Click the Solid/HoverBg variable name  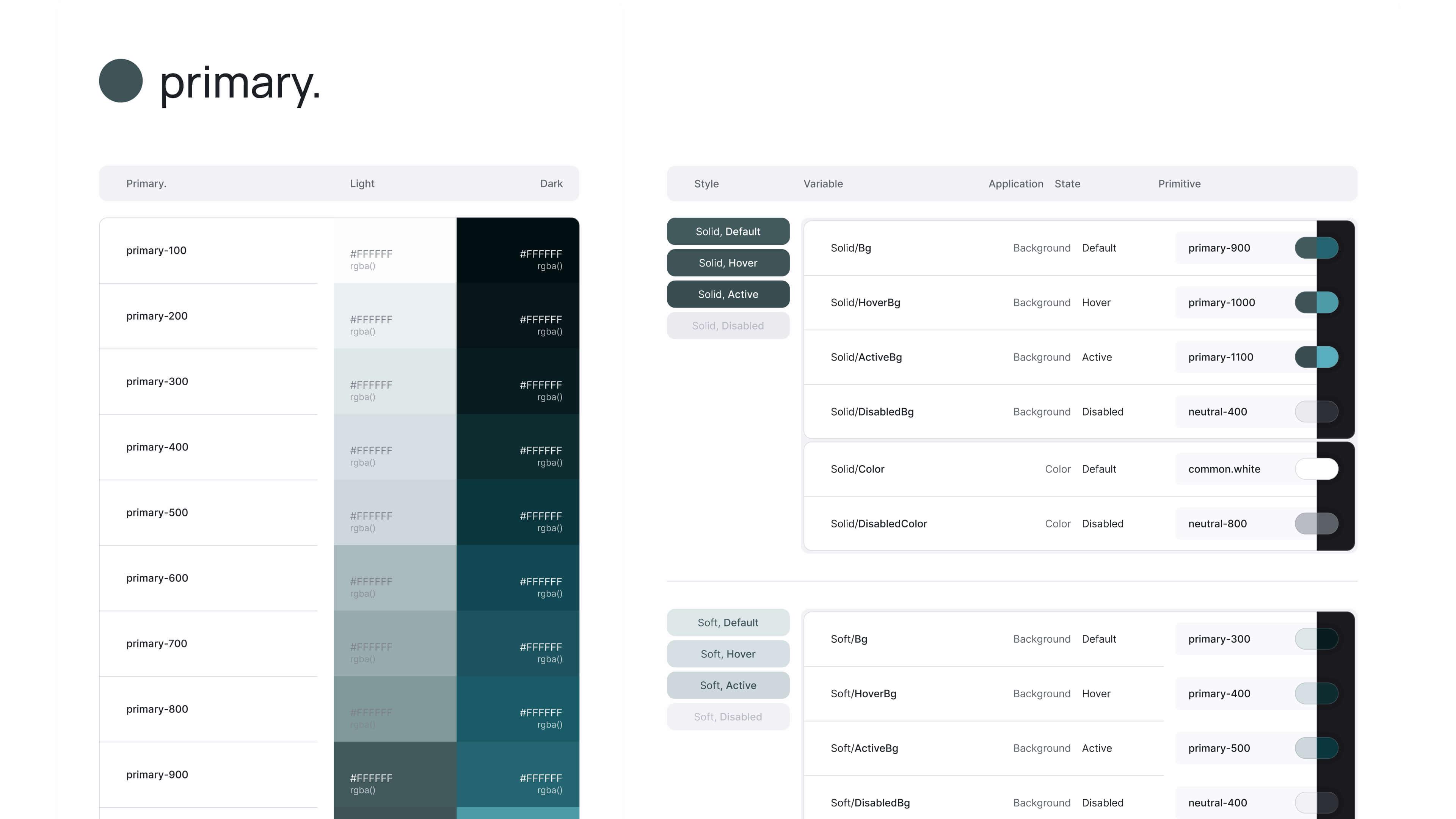point(865,303)
